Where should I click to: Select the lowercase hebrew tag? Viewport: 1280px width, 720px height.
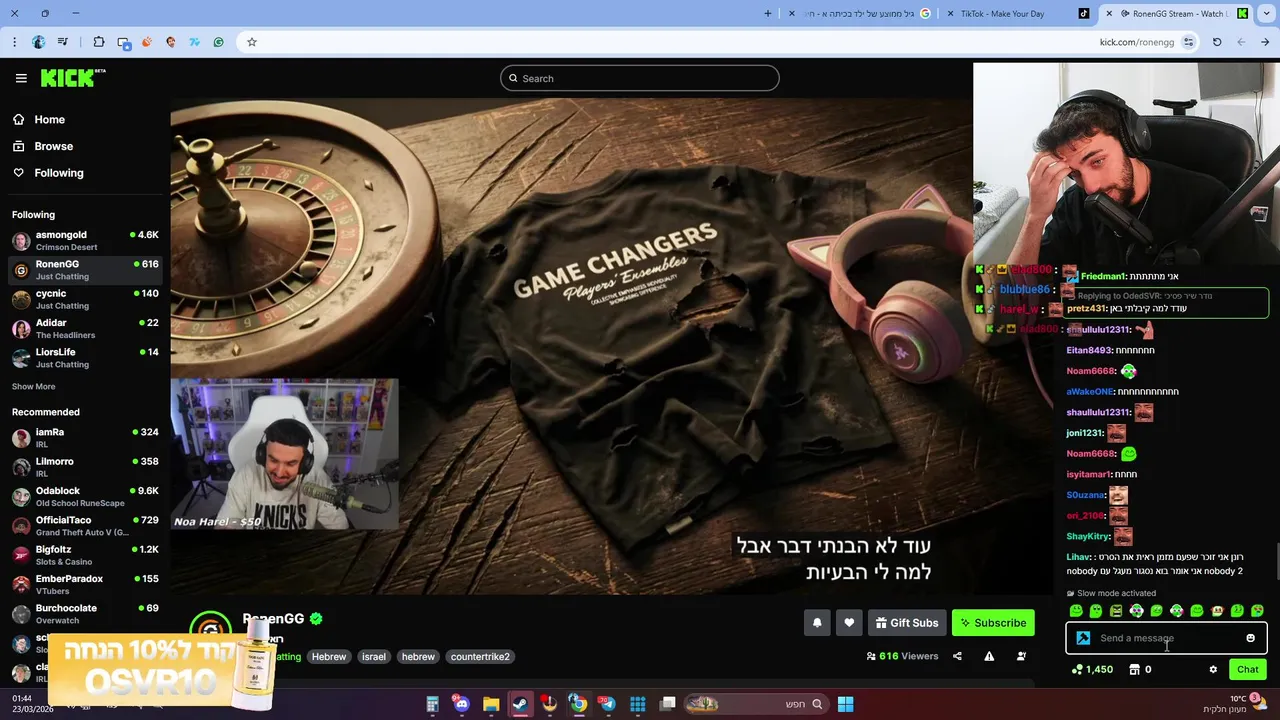click(418, 657)
